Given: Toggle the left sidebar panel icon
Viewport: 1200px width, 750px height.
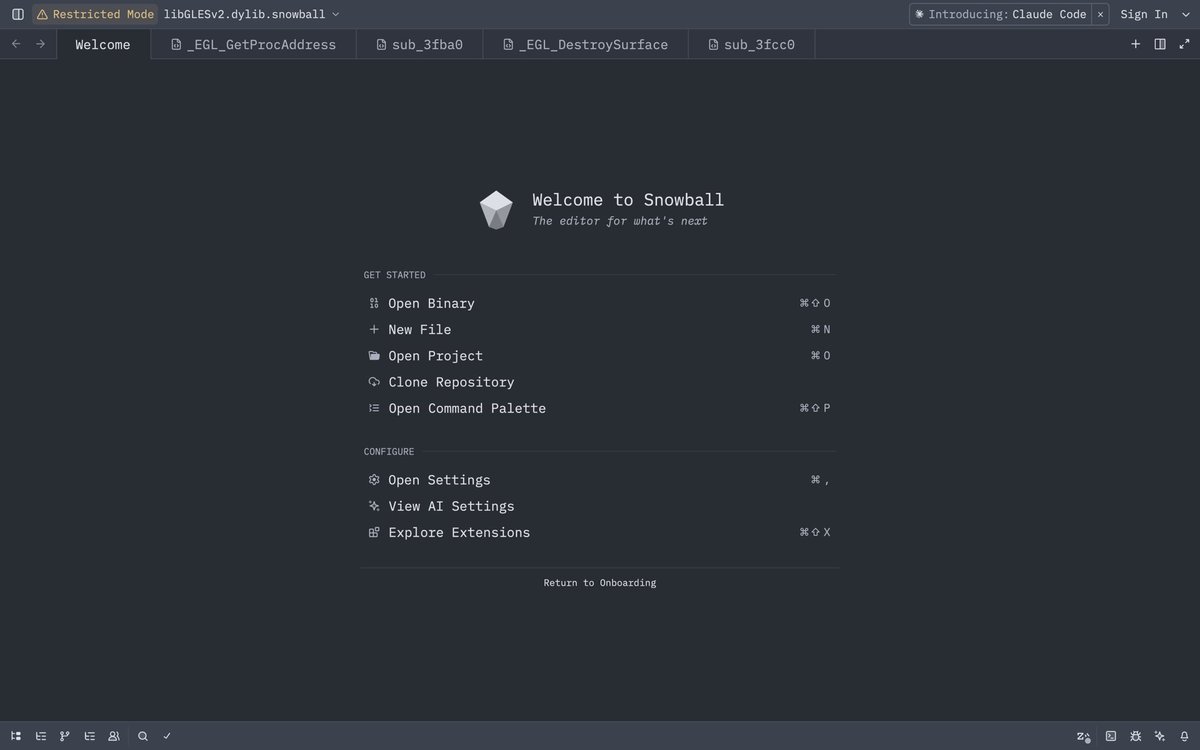Looking at the screenshot, I should [17, 14].
